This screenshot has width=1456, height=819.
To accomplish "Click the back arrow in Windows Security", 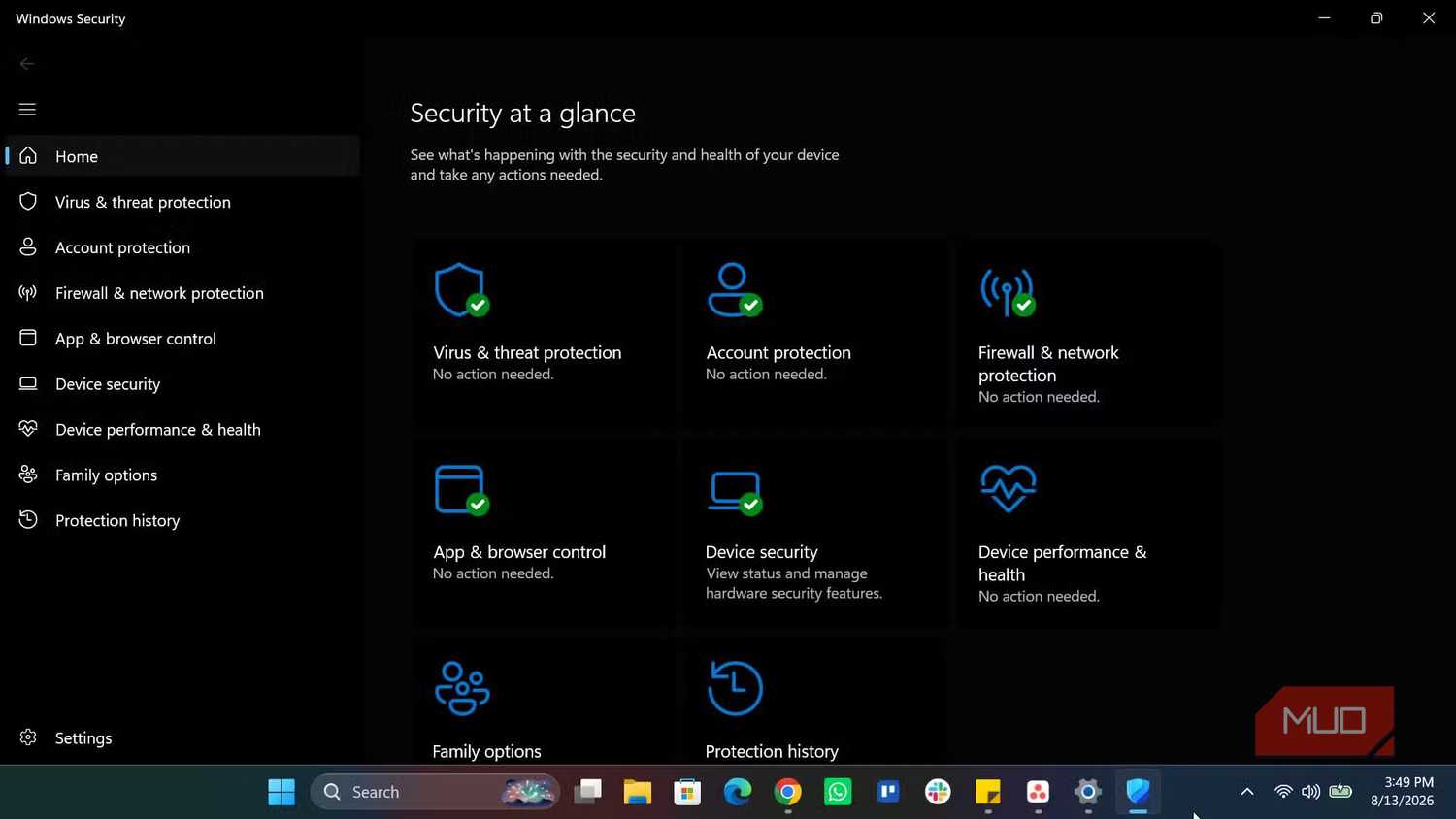I will point(27,64).
